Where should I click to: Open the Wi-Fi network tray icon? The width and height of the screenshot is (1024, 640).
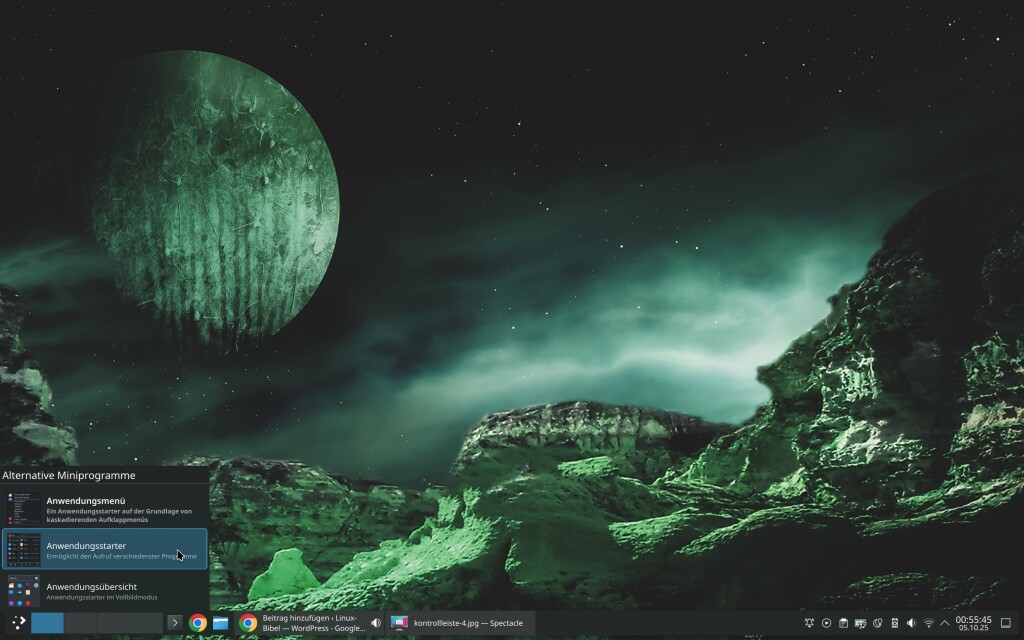(928, 623)
